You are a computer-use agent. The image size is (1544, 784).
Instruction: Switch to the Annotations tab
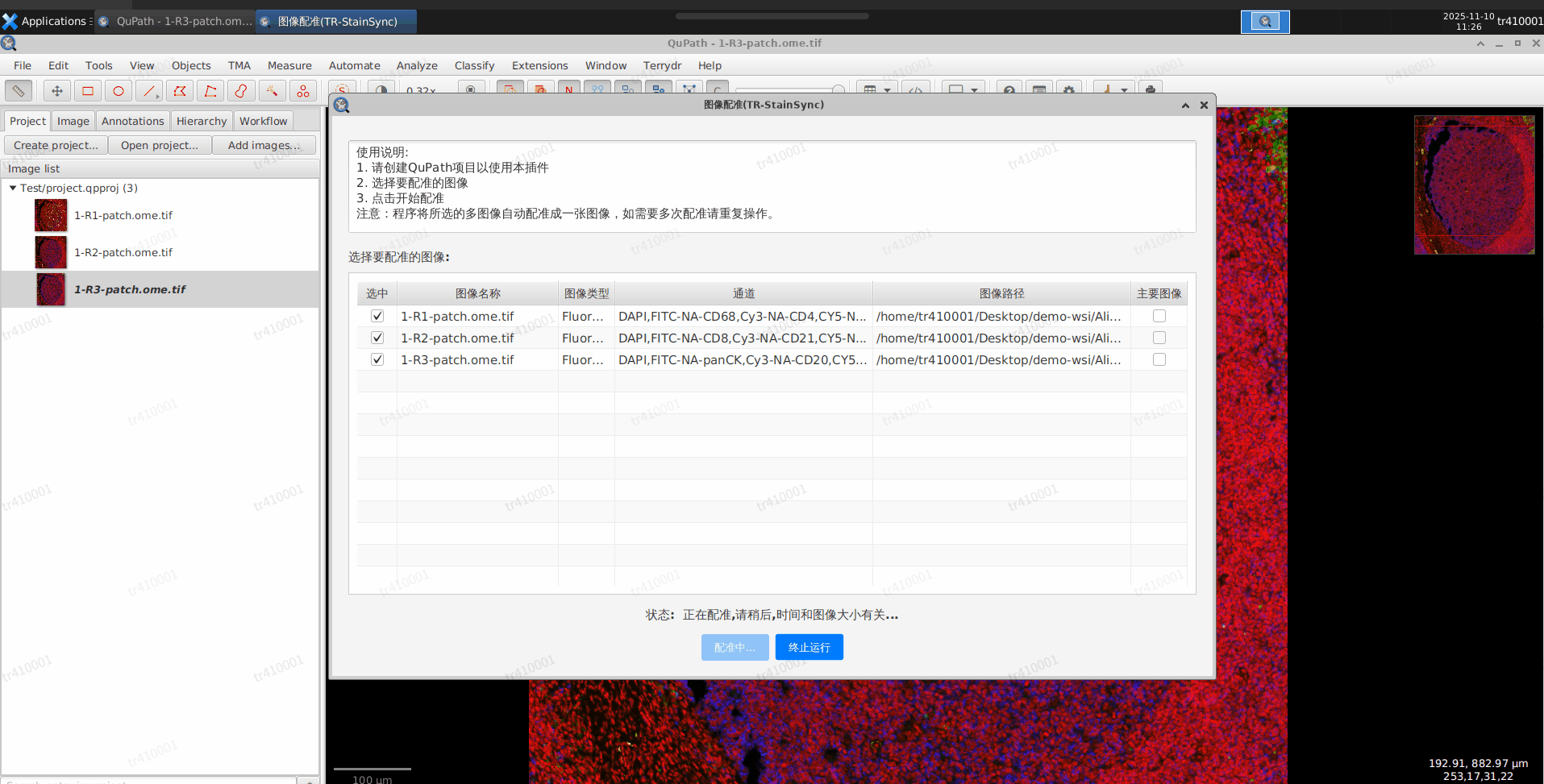pos(132,121)
